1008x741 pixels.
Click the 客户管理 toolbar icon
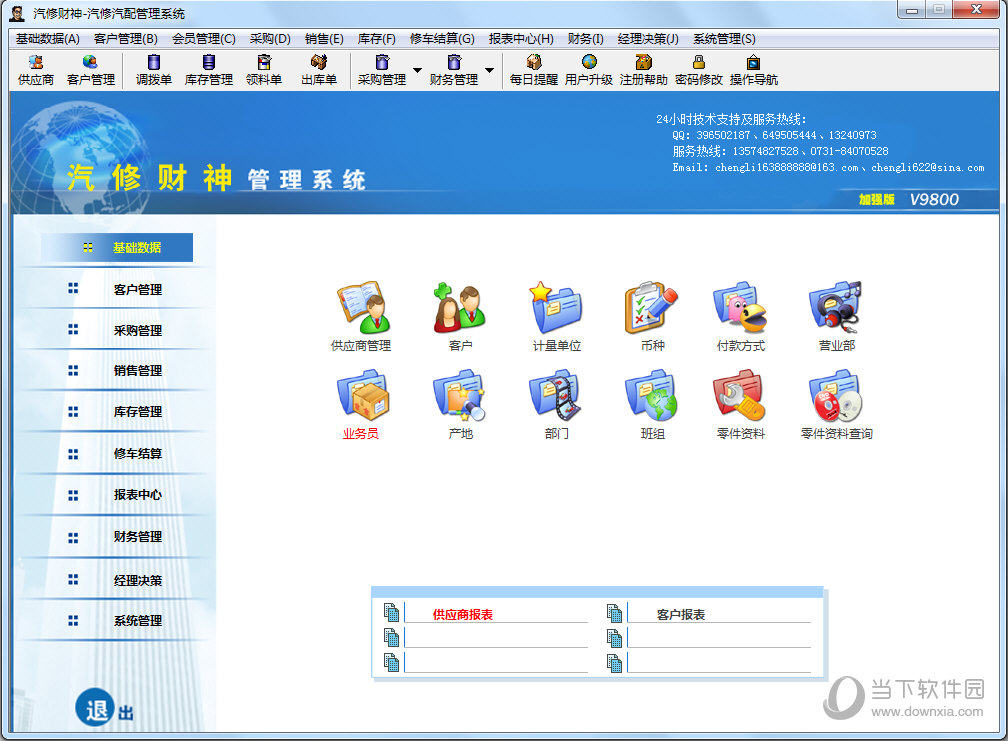click(91, 70)
